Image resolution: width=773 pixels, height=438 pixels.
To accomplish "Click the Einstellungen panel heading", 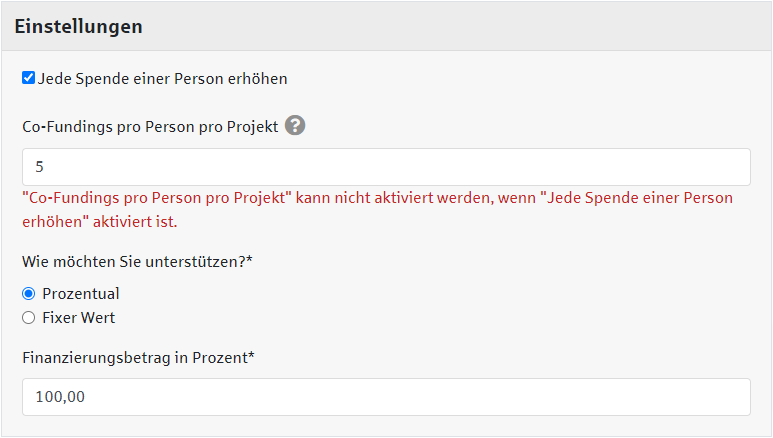I will click(x=78, y=27).
